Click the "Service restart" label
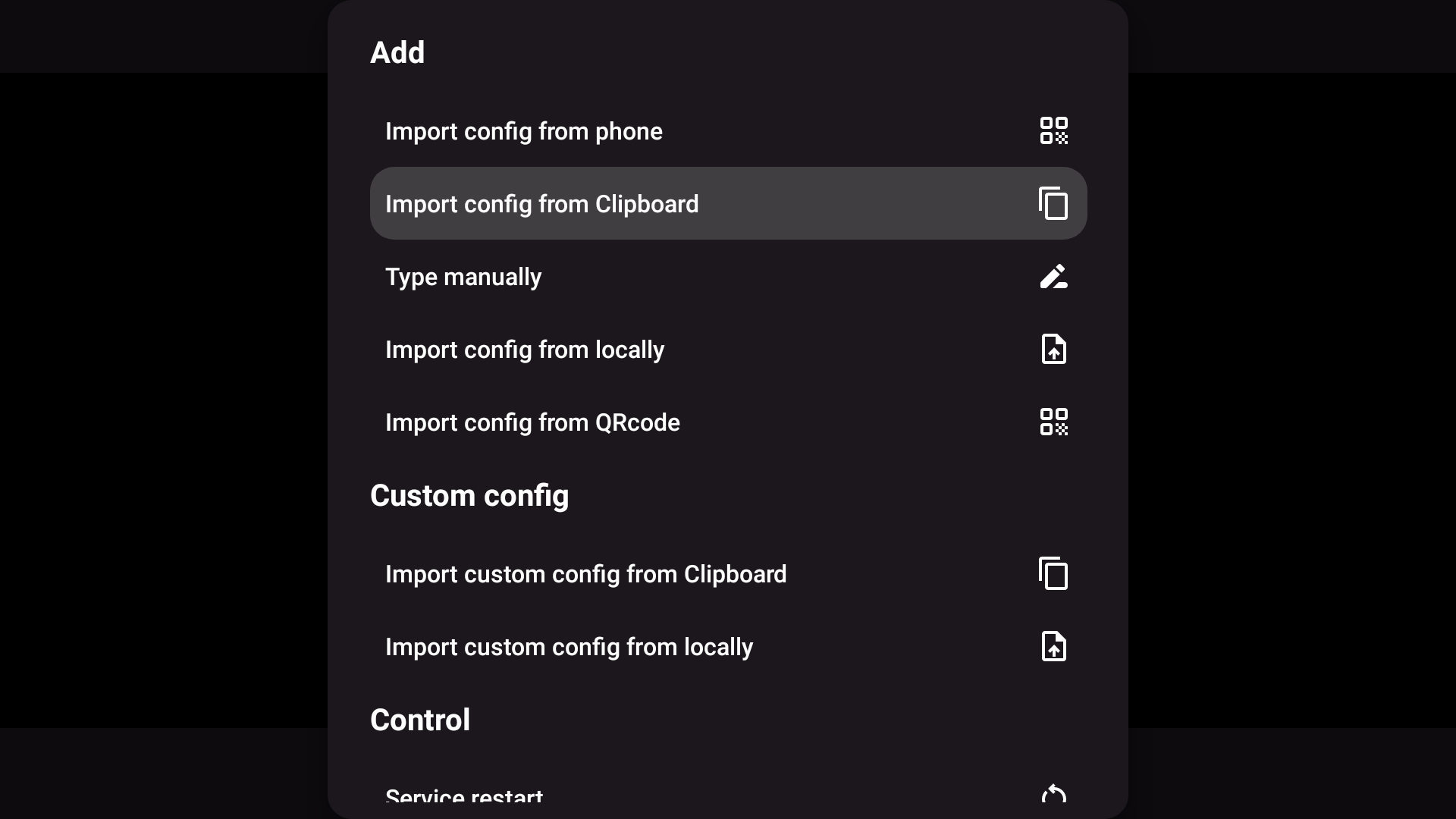Screen dimensions: 1456x819 tap(463, 796)
